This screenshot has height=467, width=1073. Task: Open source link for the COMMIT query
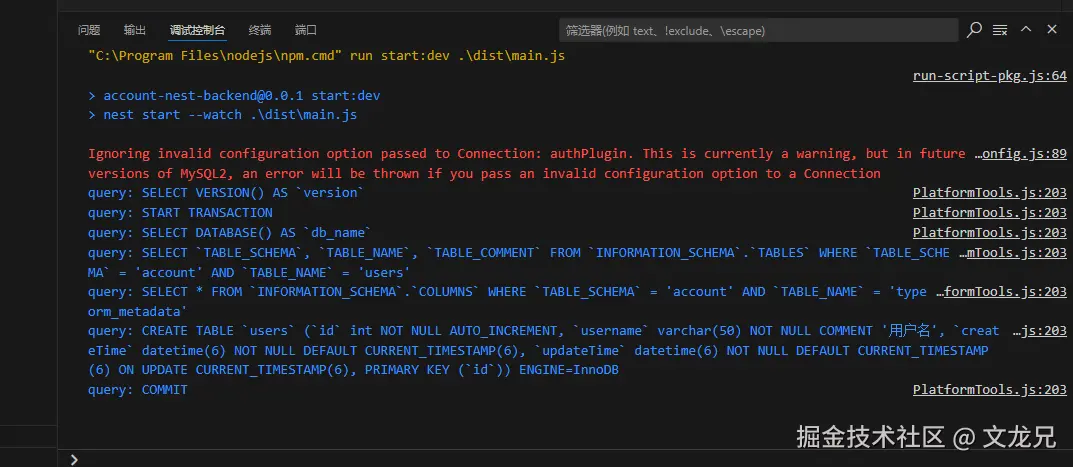pyautogui.click(x=990, y=390)
